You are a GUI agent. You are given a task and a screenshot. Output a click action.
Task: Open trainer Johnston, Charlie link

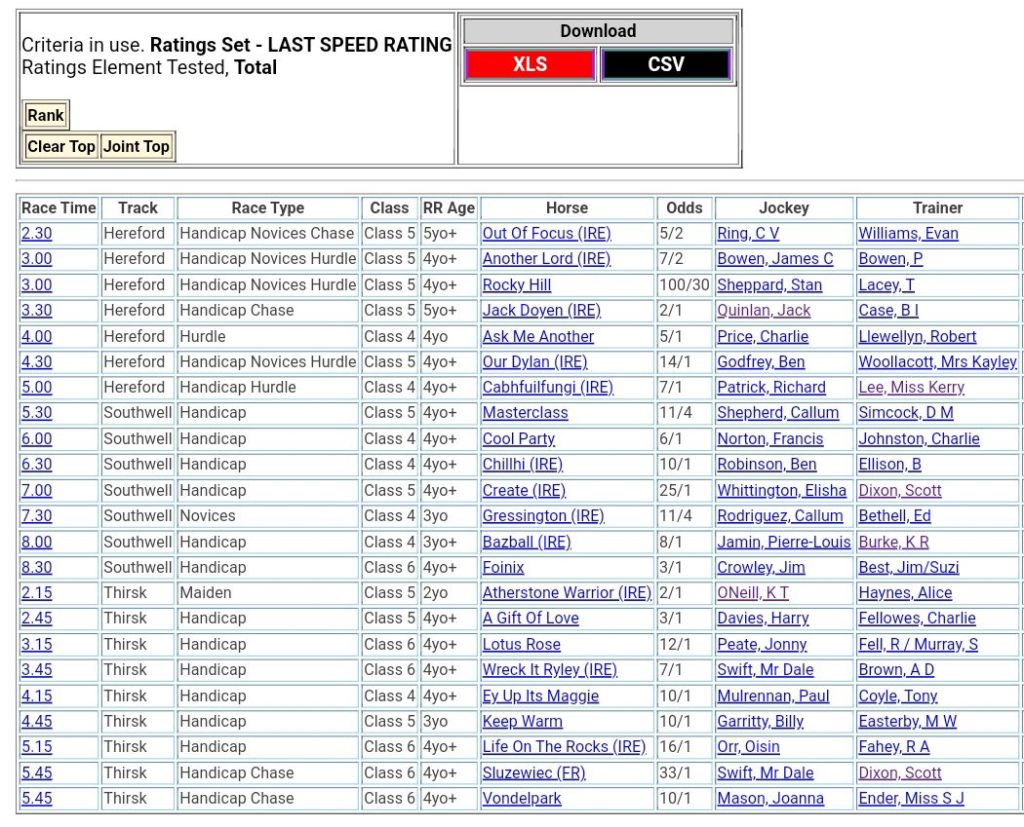(x=919, y=439)
